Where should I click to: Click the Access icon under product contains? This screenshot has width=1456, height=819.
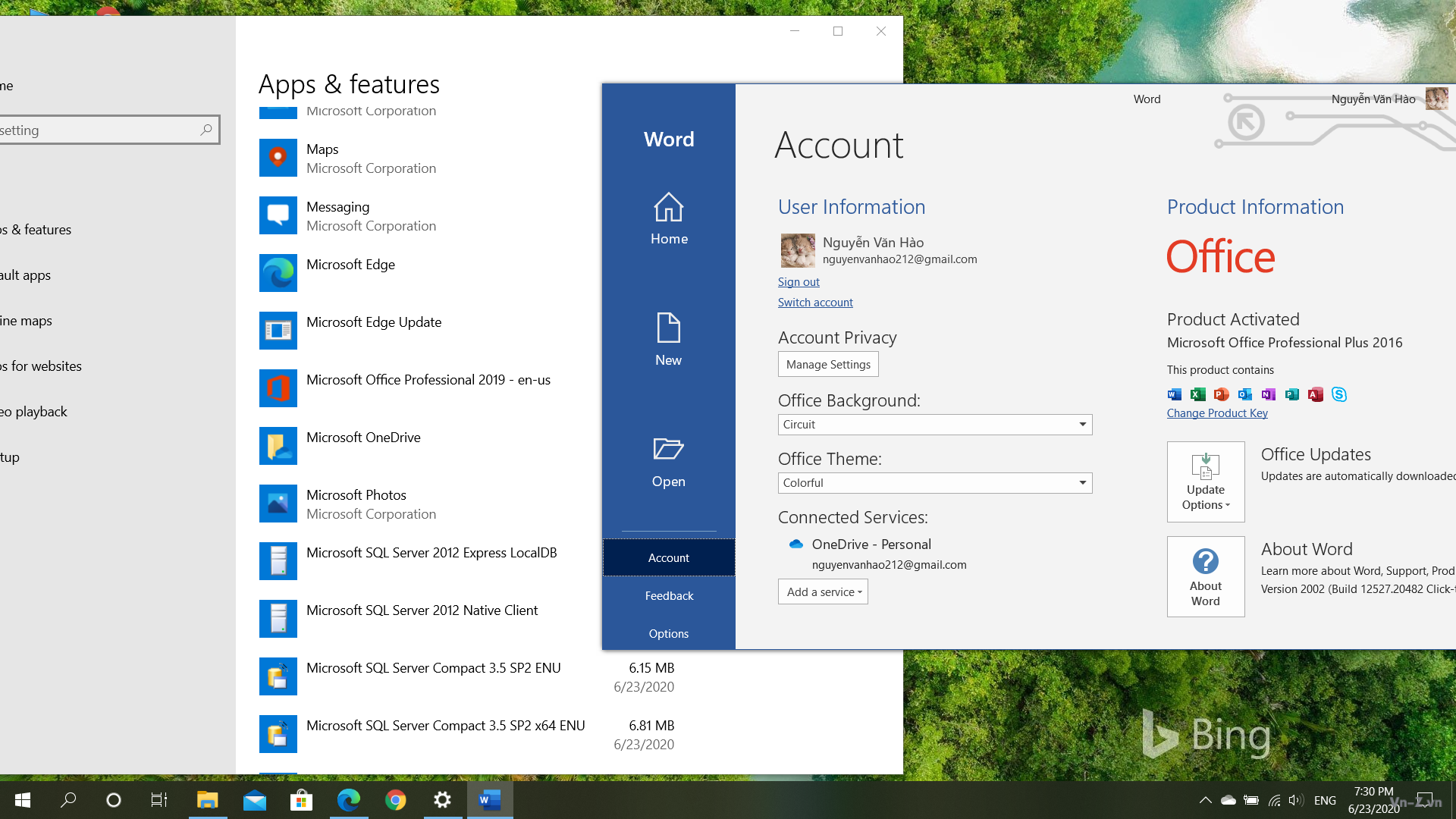tap(1315, 394)
